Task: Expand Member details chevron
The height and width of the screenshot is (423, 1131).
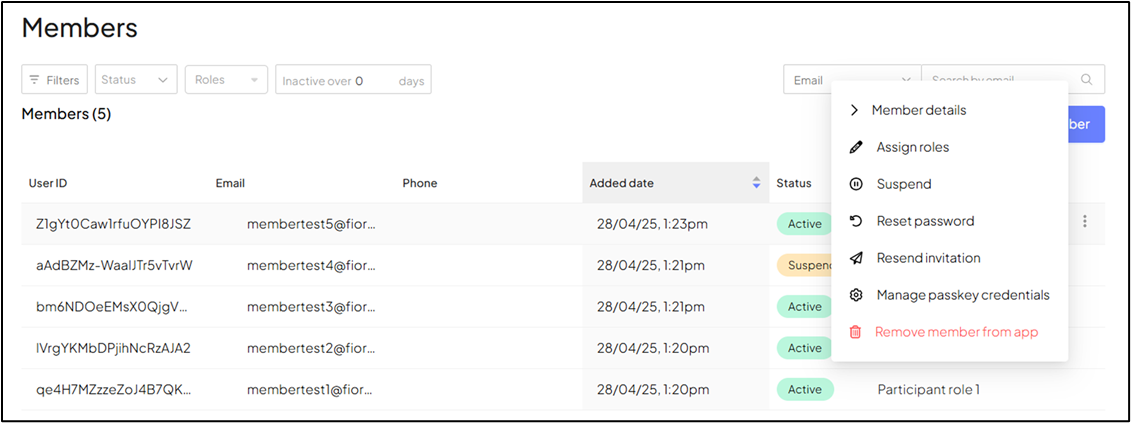Action: 854,110
